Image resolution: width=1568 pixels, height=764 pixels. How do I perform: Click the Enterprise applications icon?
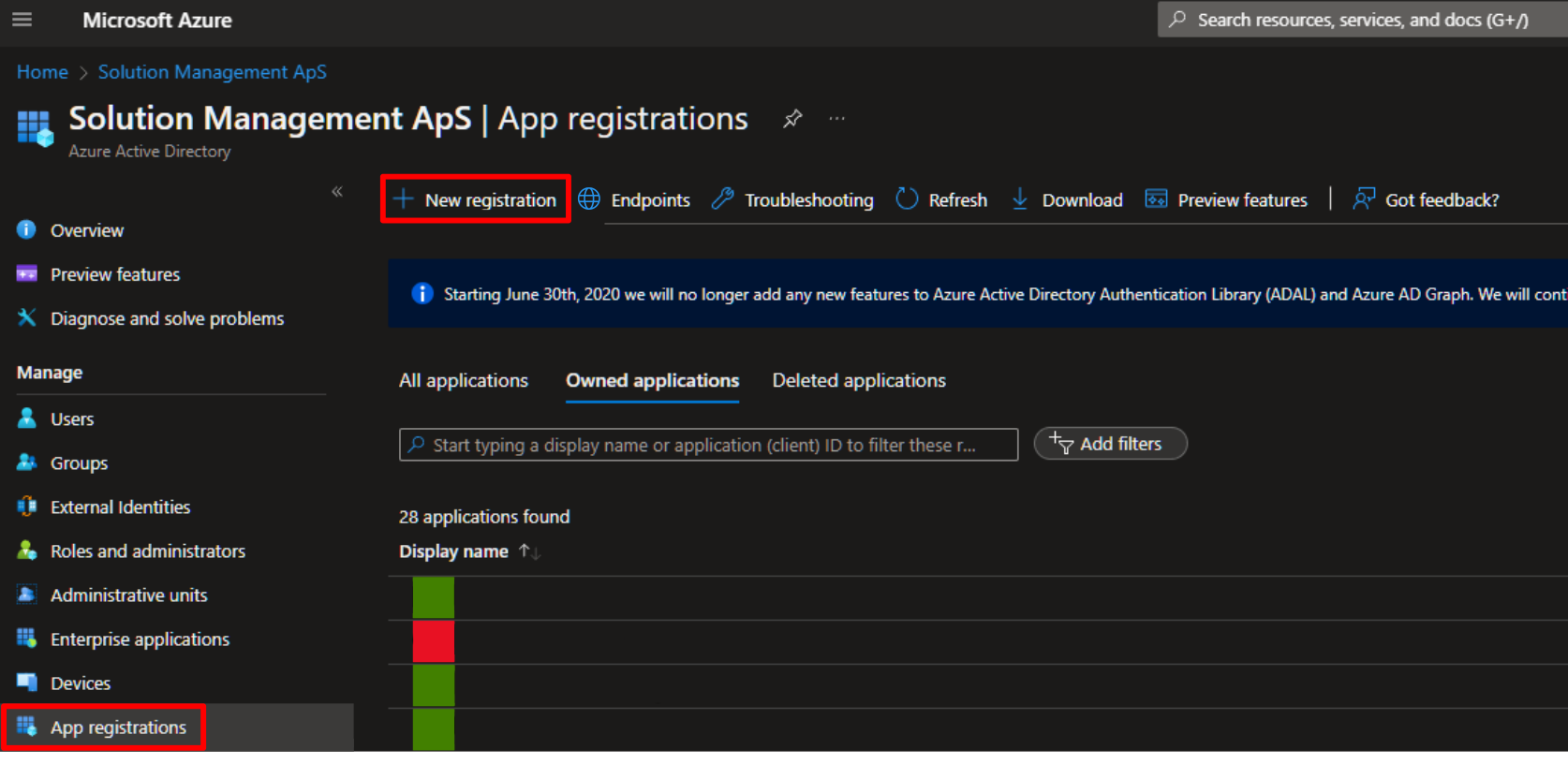[26, 638]
